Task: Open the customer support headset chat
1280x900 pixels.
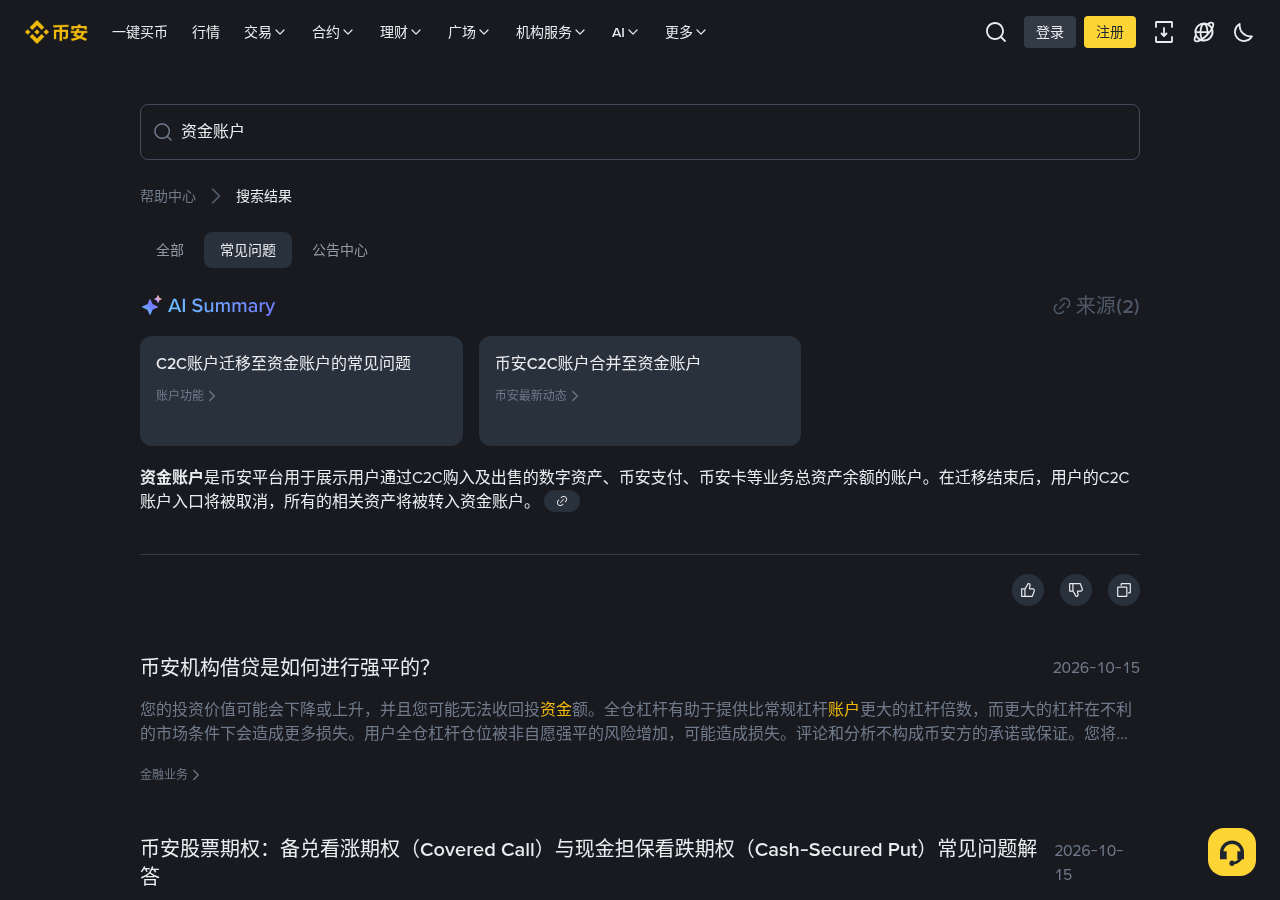Action: pyautogui.click(x=1232, y=852)
